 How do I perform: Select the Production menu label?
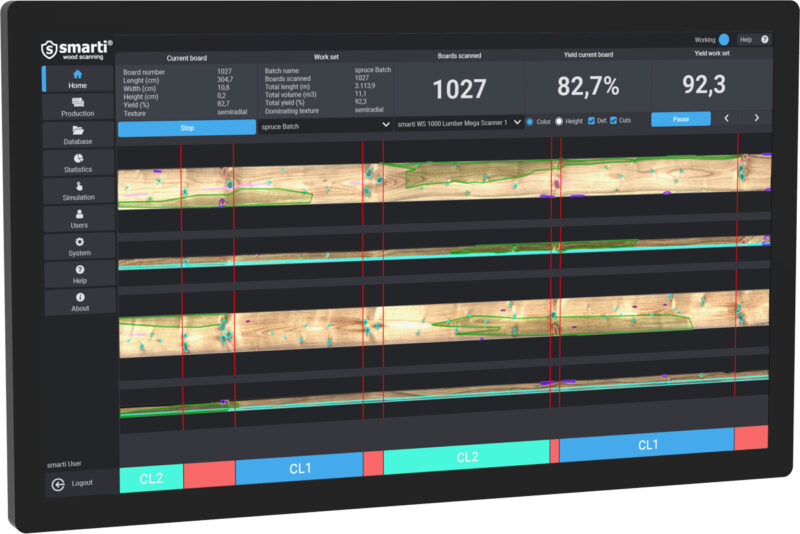click(x=78, y=113)
